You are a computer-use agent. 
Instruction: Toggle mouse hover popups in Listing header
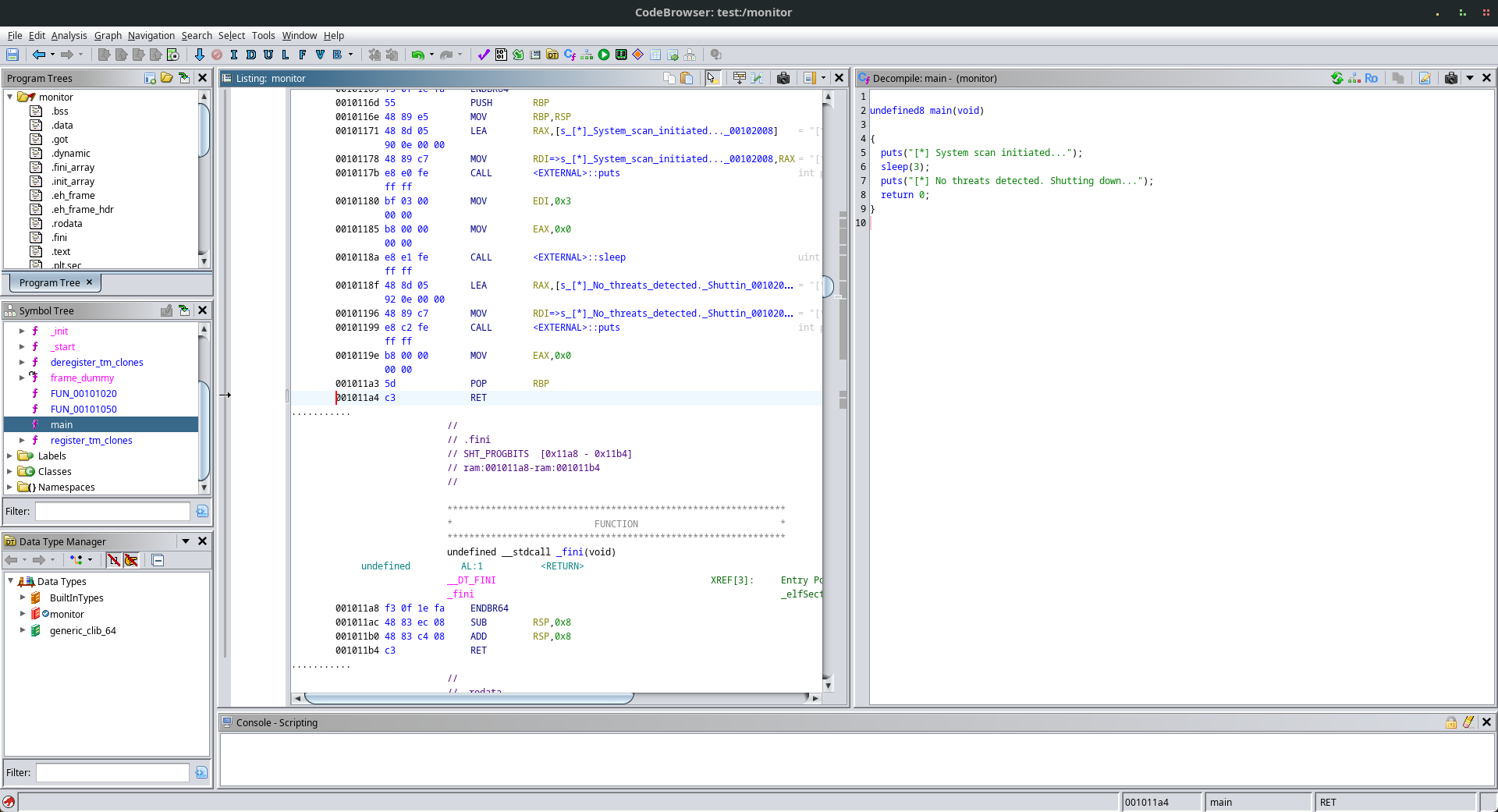pyautogui.click(x=712, y=78)
